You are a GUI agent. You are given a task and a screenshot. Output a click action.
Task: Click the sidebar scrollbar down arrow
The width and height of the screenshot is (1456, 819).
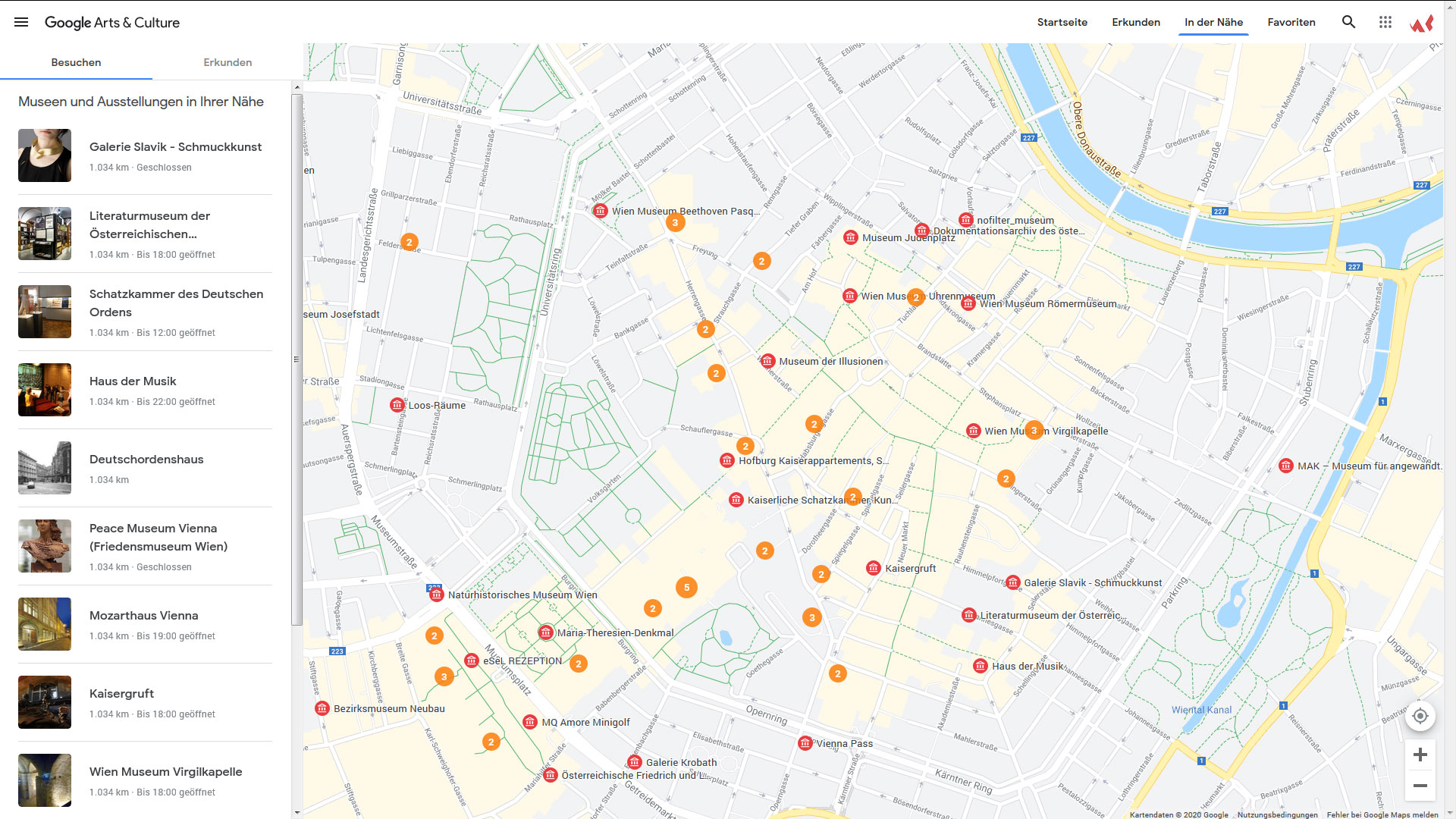click(297, 812)
